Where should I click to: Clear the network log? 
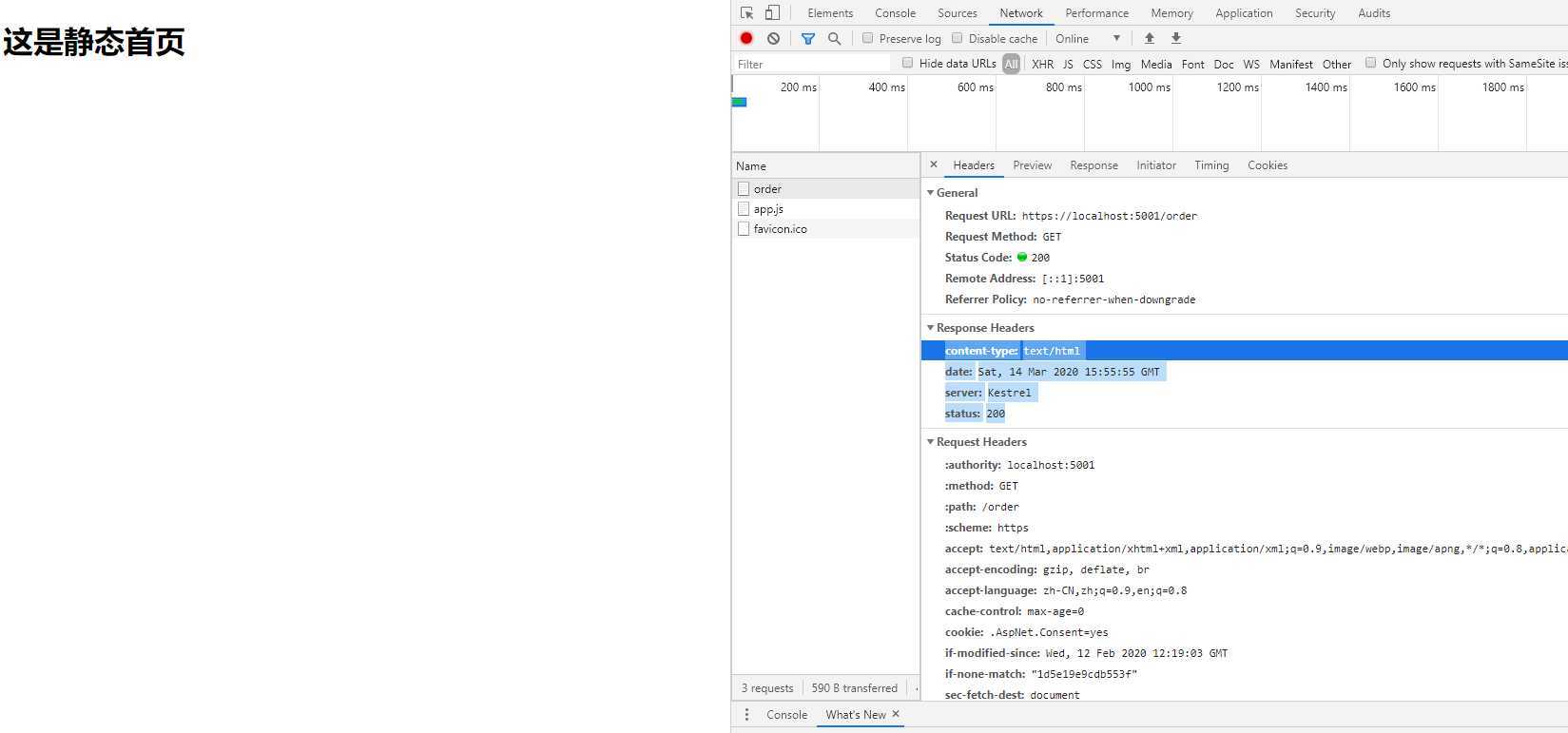point(773,38)
